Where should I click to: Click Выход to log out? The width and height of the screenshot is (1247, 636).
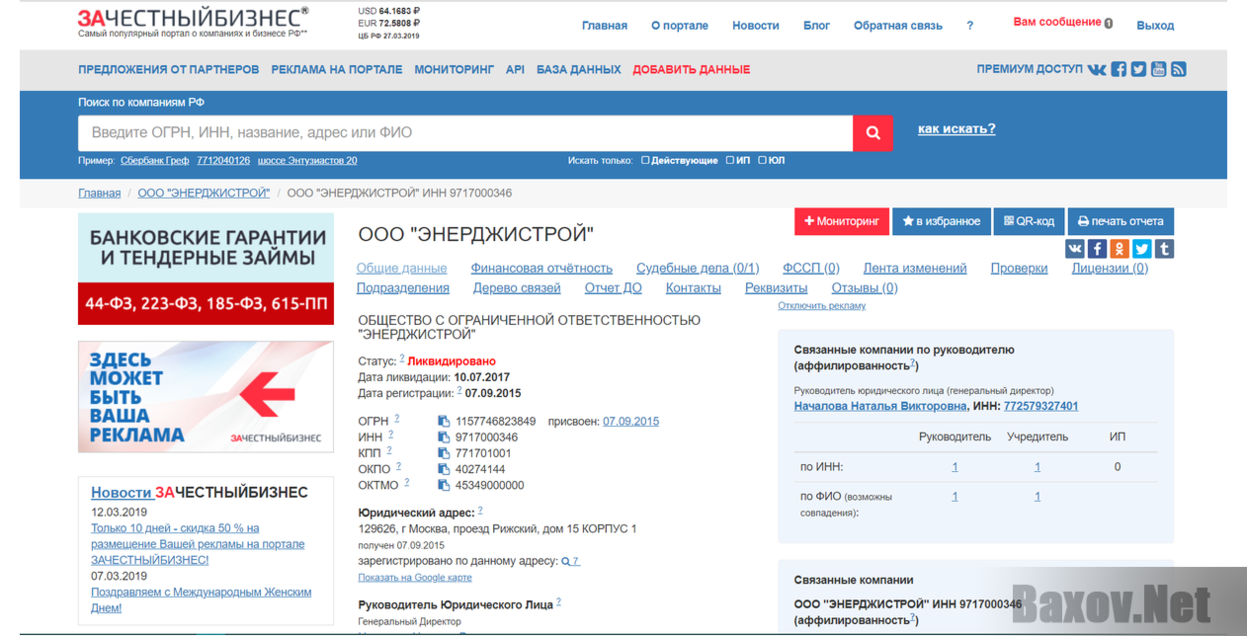click(1155, 26)
